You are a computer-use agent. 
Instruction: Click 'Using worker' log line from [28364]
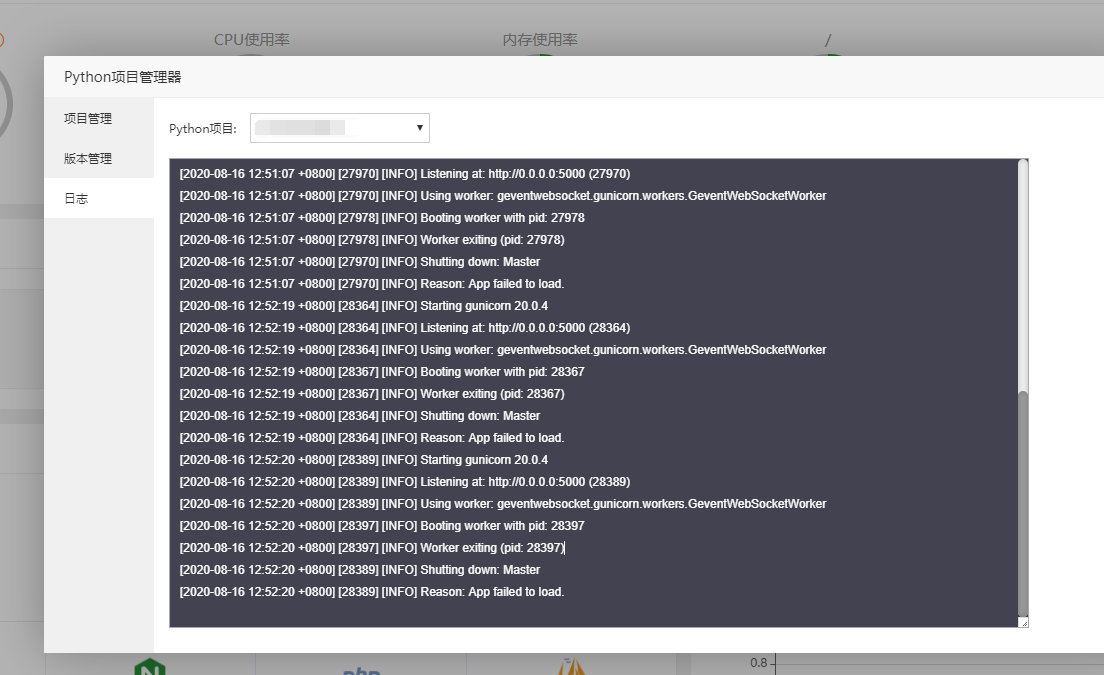click(x=503, y=350)
